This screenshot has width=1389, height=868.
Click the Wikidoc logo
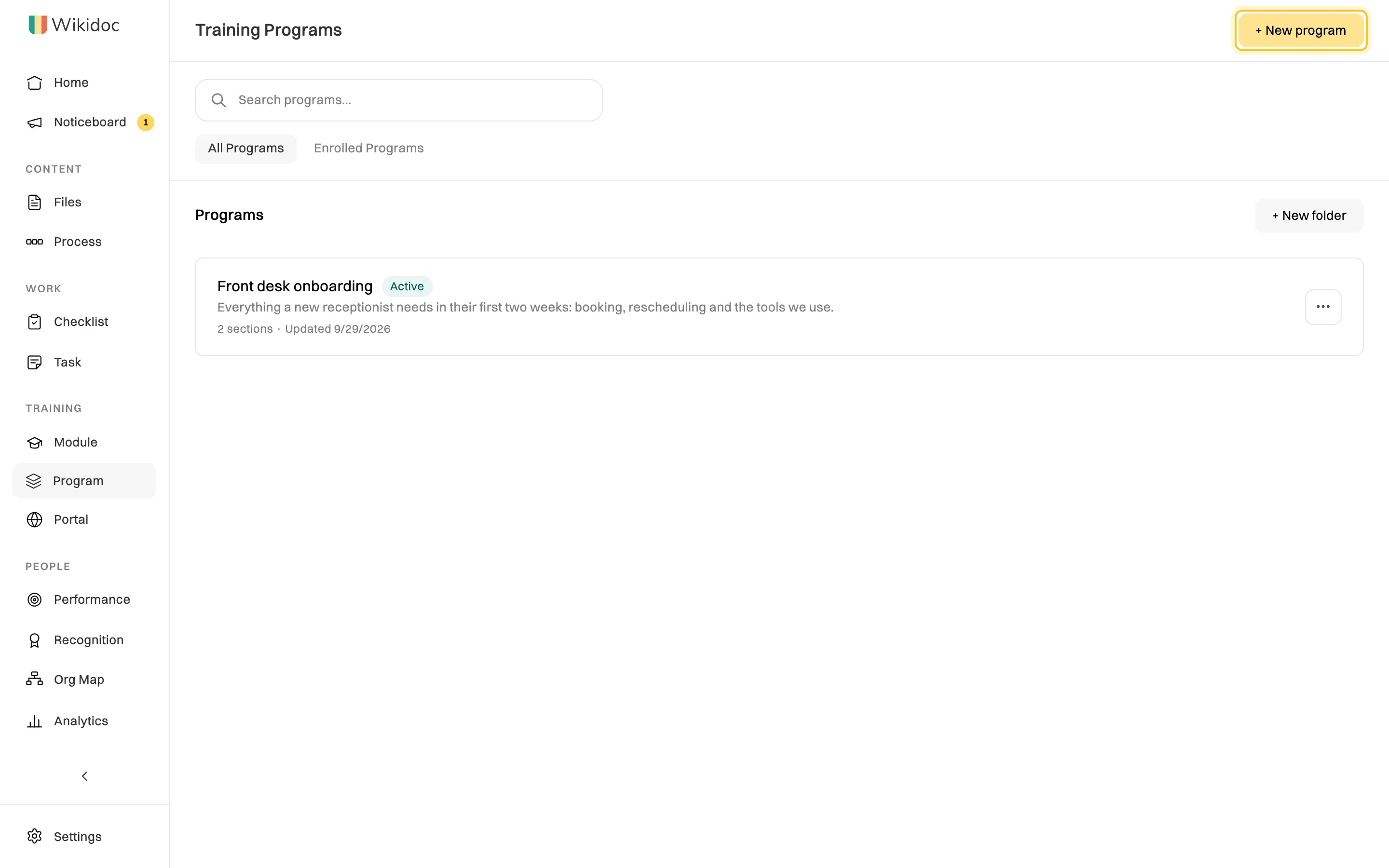74,25
